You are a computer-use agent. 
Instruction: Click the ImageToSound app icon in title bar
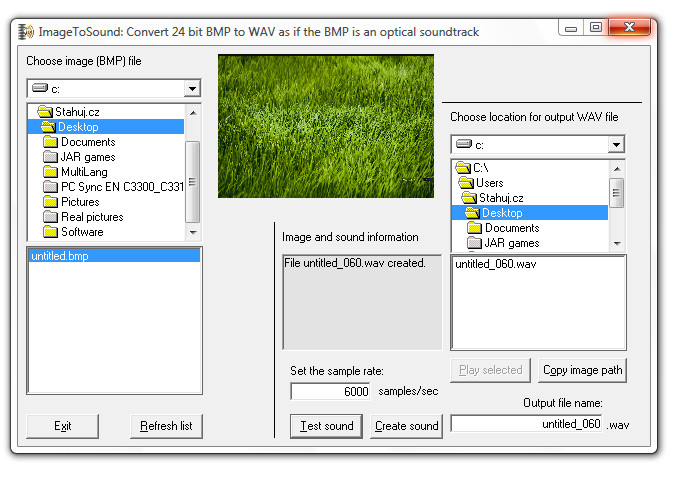(x=26, y=32)
